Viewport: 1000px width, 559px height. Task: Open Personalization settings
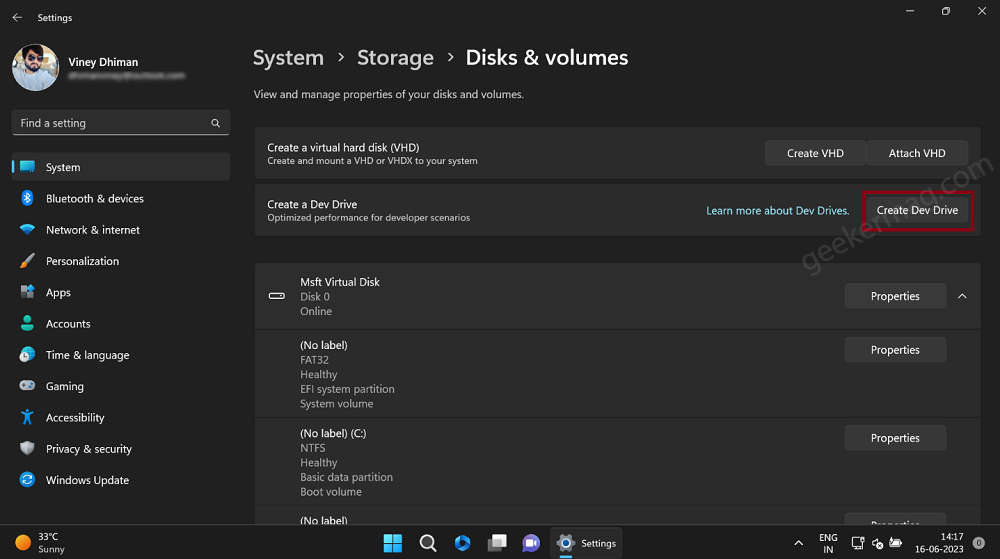[x=121, y=261]
